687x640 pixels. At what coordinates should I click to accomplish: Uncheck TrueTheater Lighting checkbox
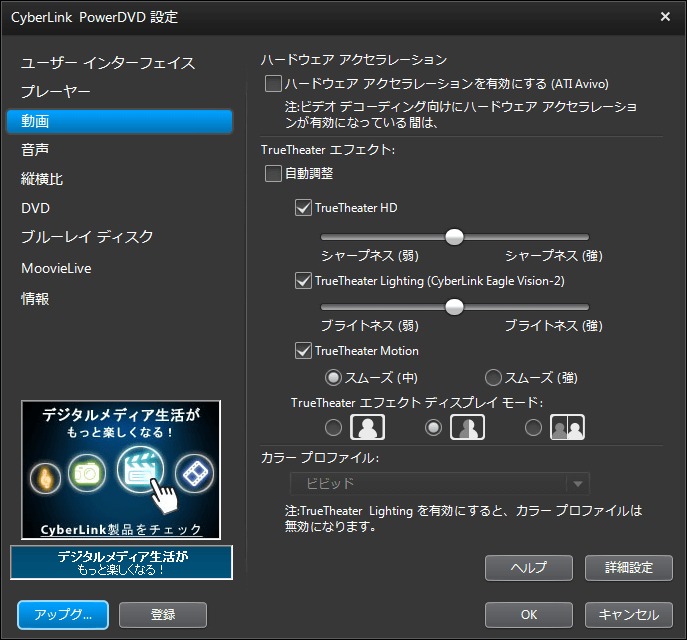tap(303, 280)
